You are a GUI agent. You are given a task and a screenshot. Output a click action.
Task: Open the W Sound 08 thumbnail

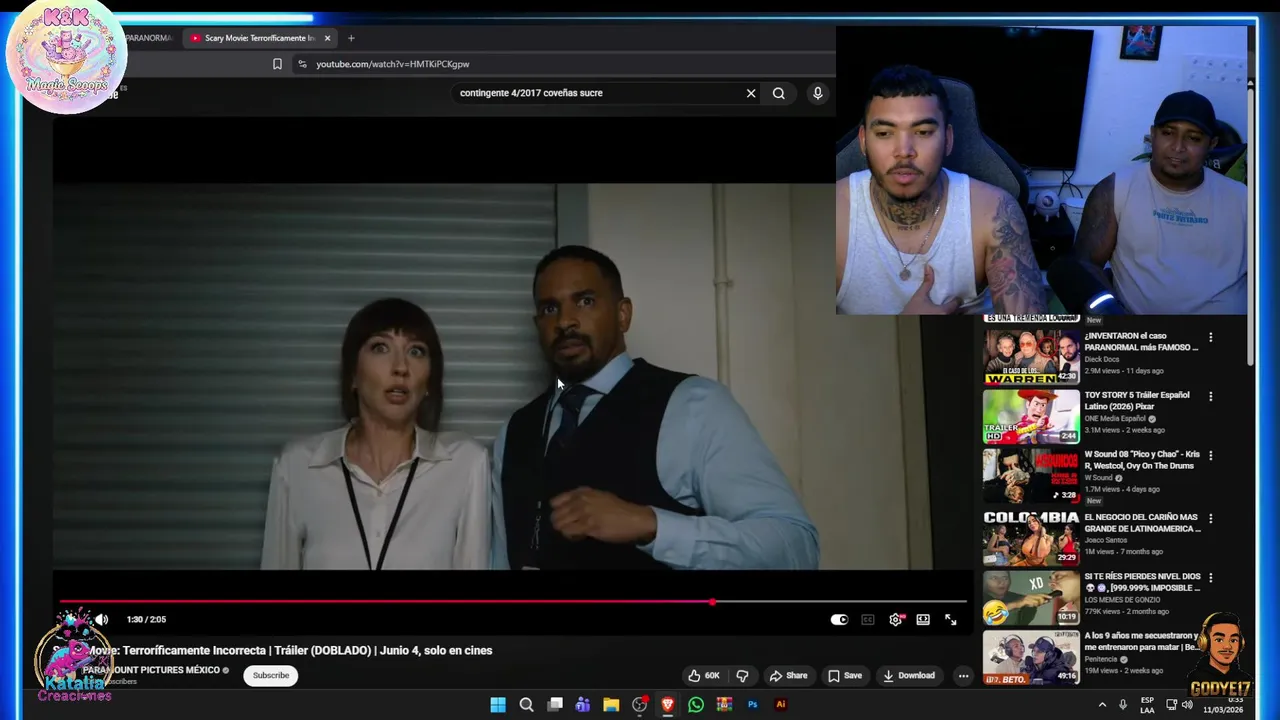click(x=1031, y=476)
